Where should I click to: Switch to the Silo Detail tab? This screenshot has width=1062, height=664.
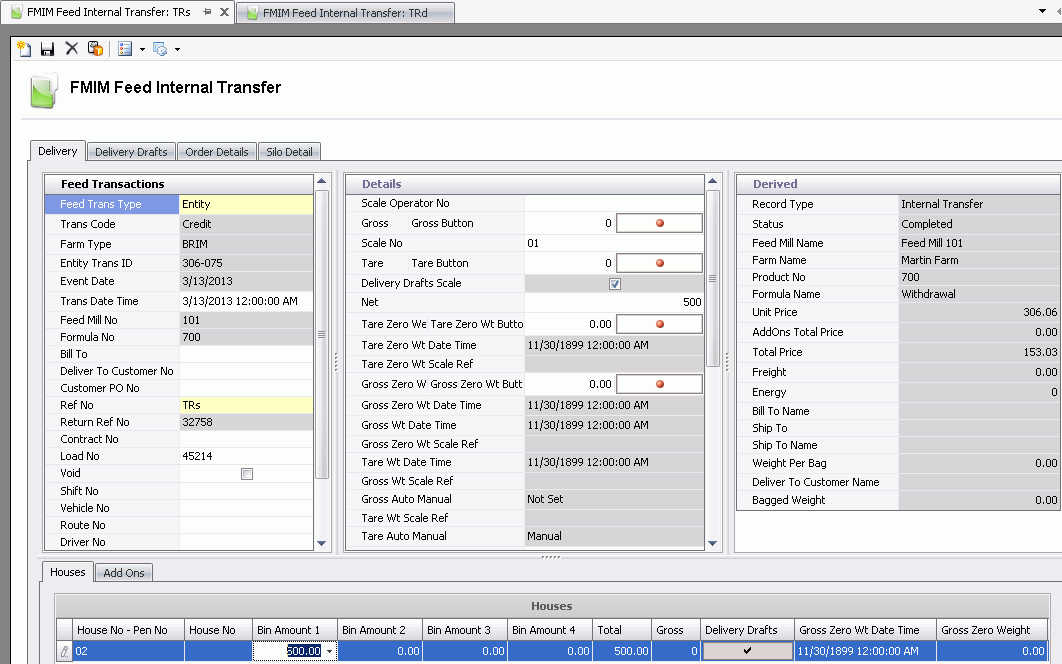click(289, 151)
